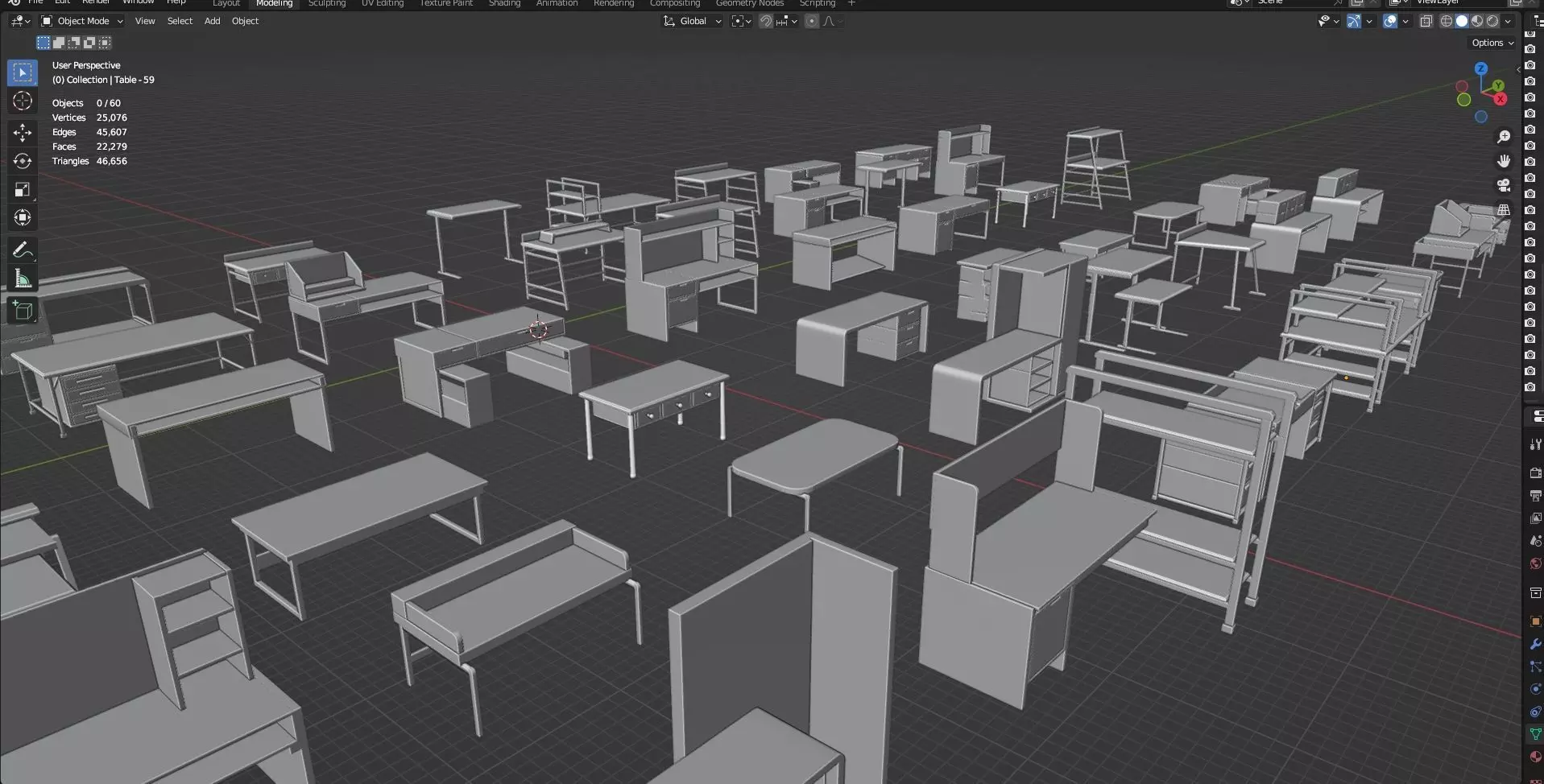Open Global transform orientation dropdown
The image size is (1544, 784).
pos(692,22)
